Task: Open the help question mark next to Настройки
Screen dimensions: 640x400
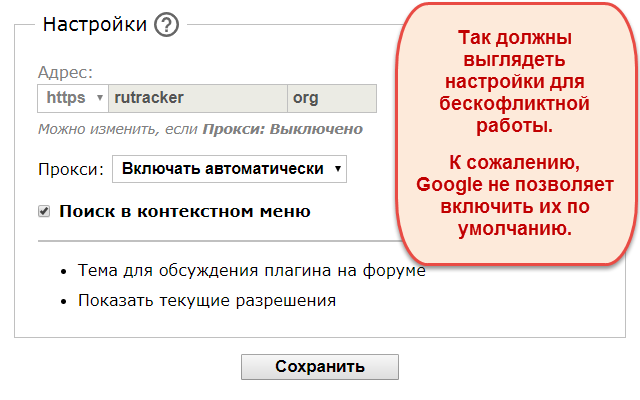Action: (166, 24)
